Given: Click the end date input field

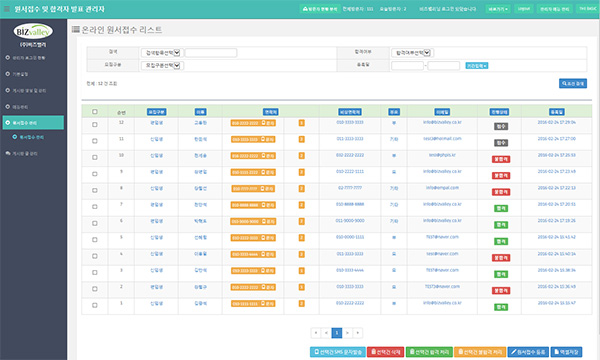Looking at the screenshot, I should click(x=443, y=66).
